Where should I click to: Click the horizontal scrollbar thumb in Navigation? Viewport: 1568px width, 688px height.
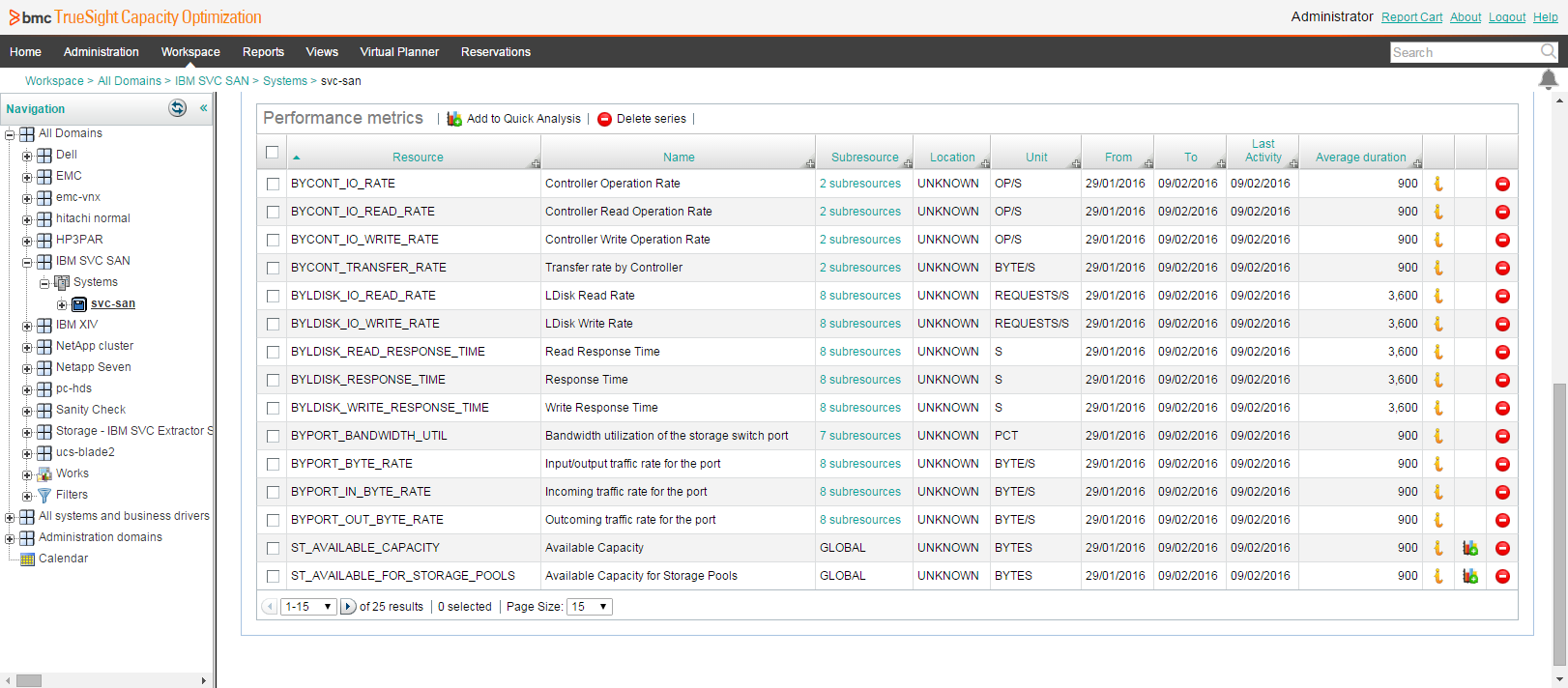pos(29,680)
